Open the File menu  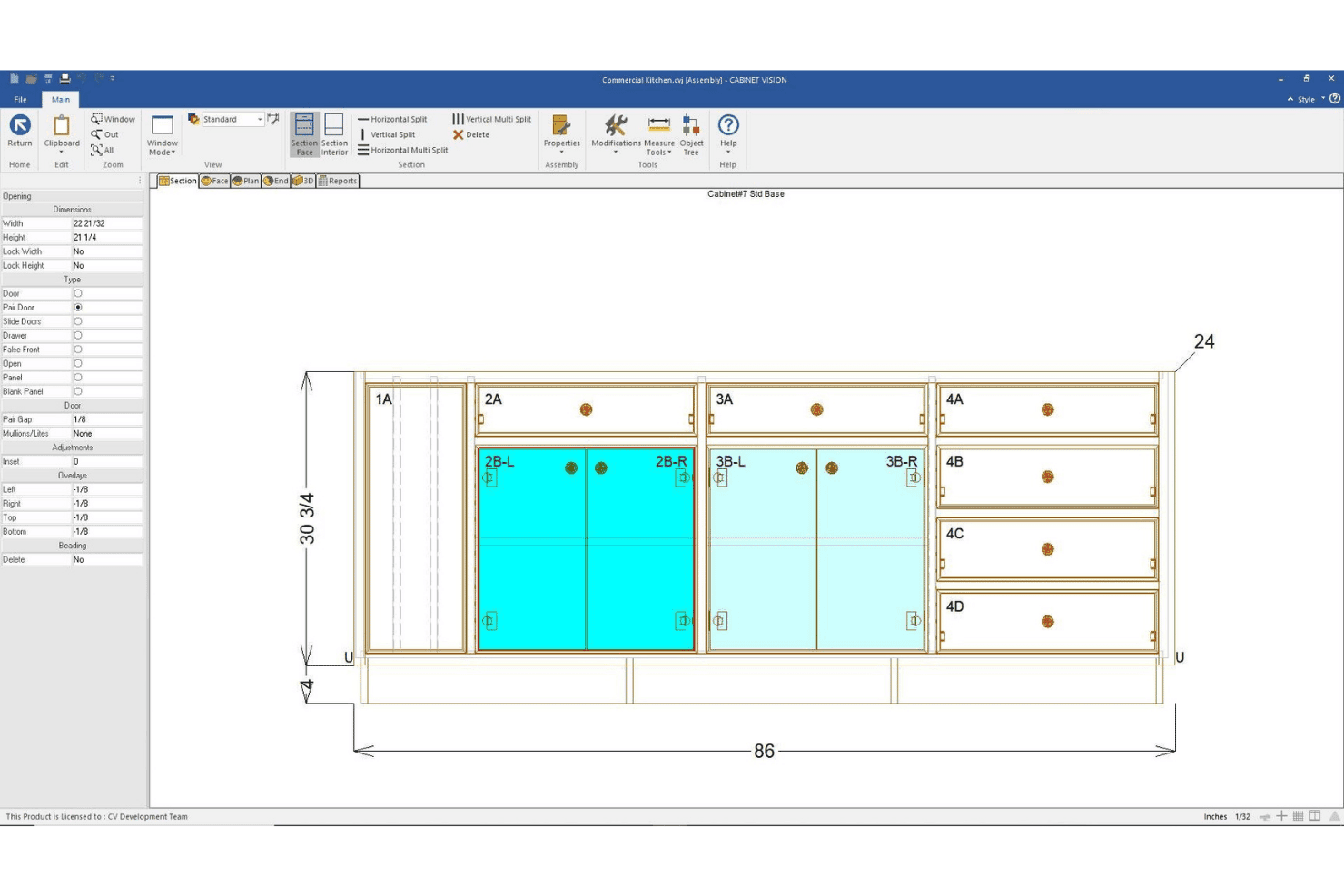pos(20,99)
